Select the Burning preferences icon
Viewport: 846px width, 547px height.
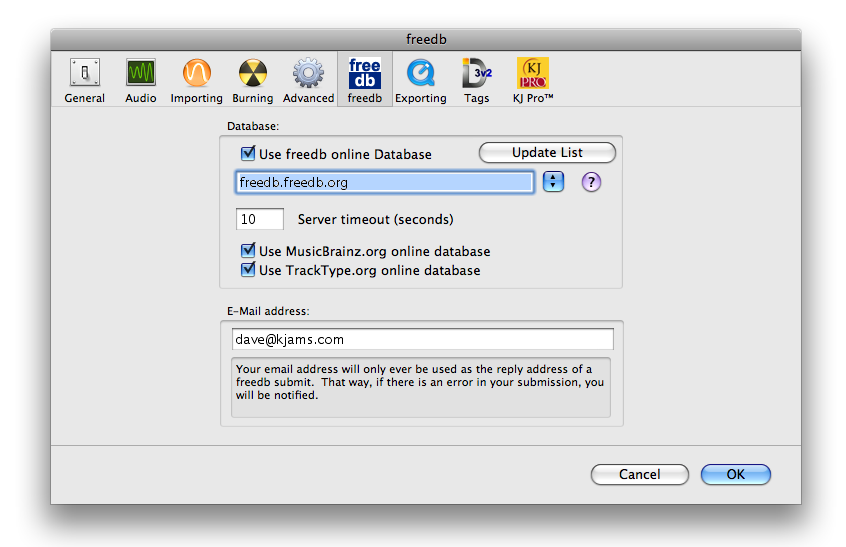point(253,80)
